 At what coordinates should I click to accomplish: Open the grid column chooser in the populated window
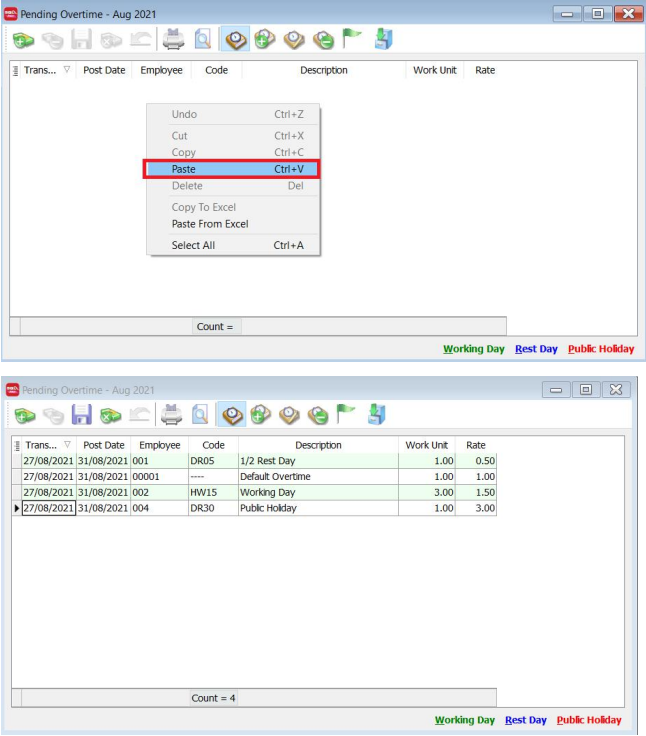coord(16,445)
